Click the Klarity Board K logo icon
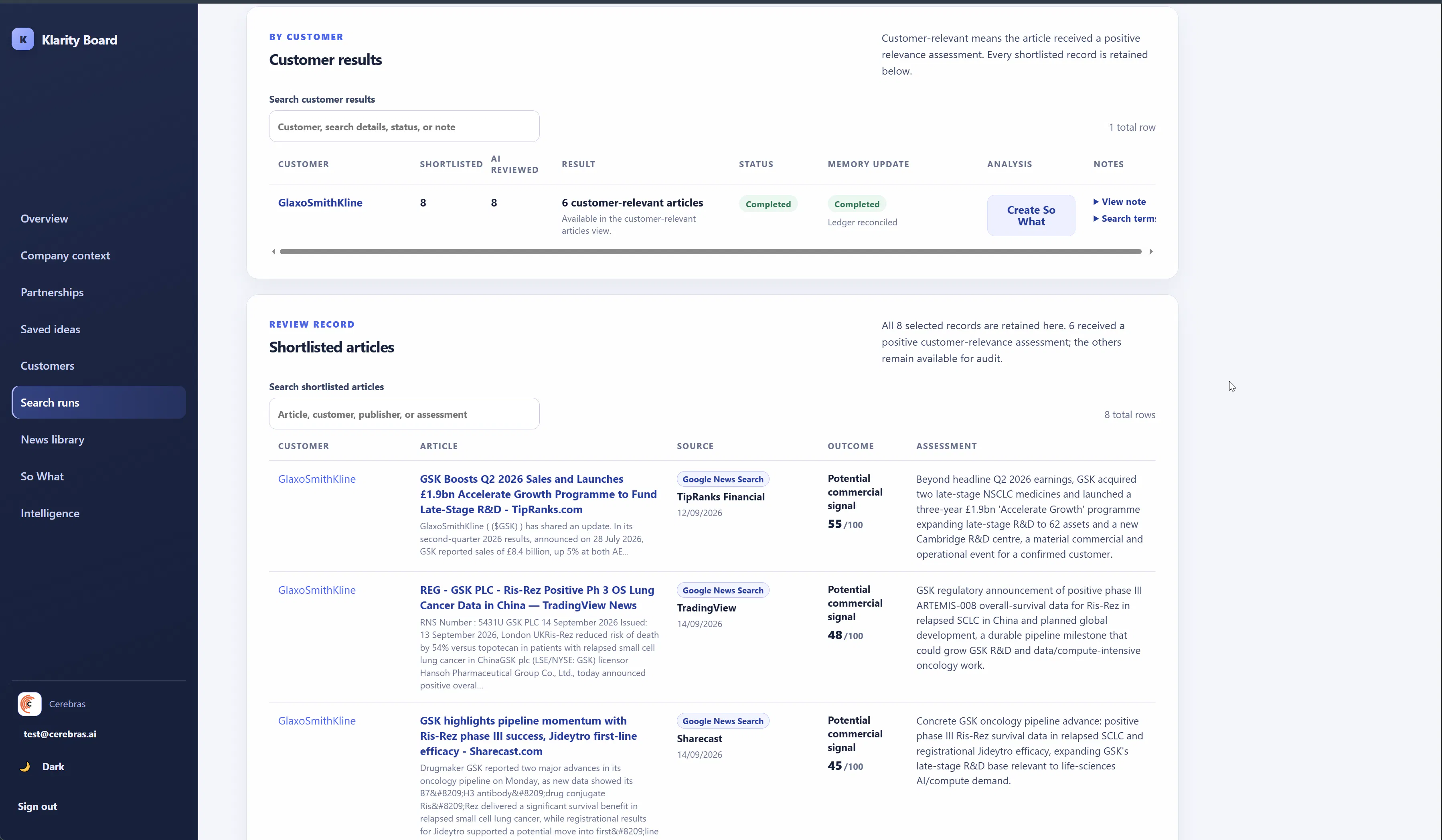 pyautogui.click(x=23, y=39)
